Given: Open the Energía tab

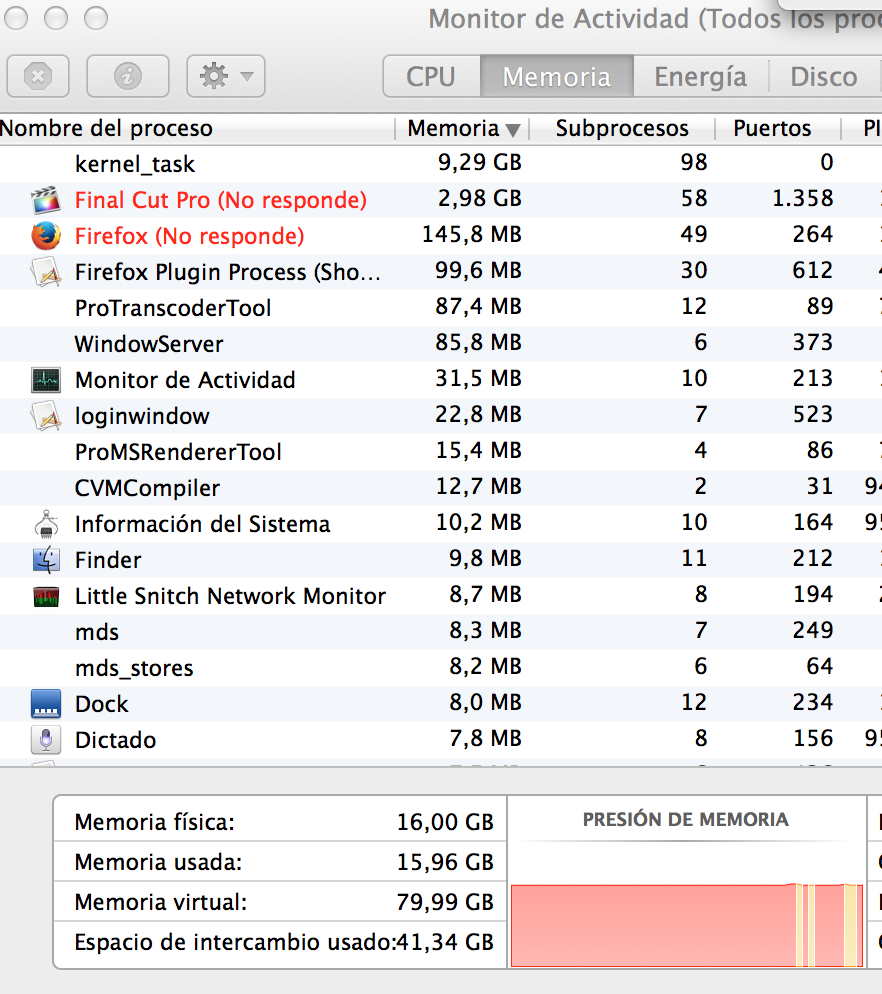Looking at the screenshot, I should [x=701, y=77].
